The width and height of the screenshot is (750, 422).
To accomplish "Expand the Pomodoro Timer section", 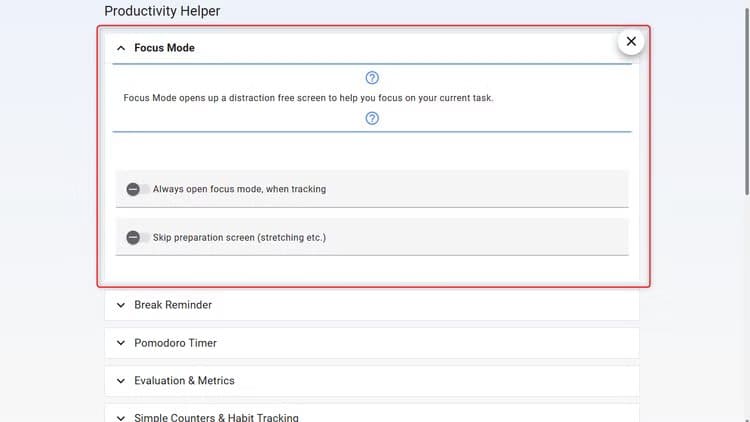I will click(372, 343).
